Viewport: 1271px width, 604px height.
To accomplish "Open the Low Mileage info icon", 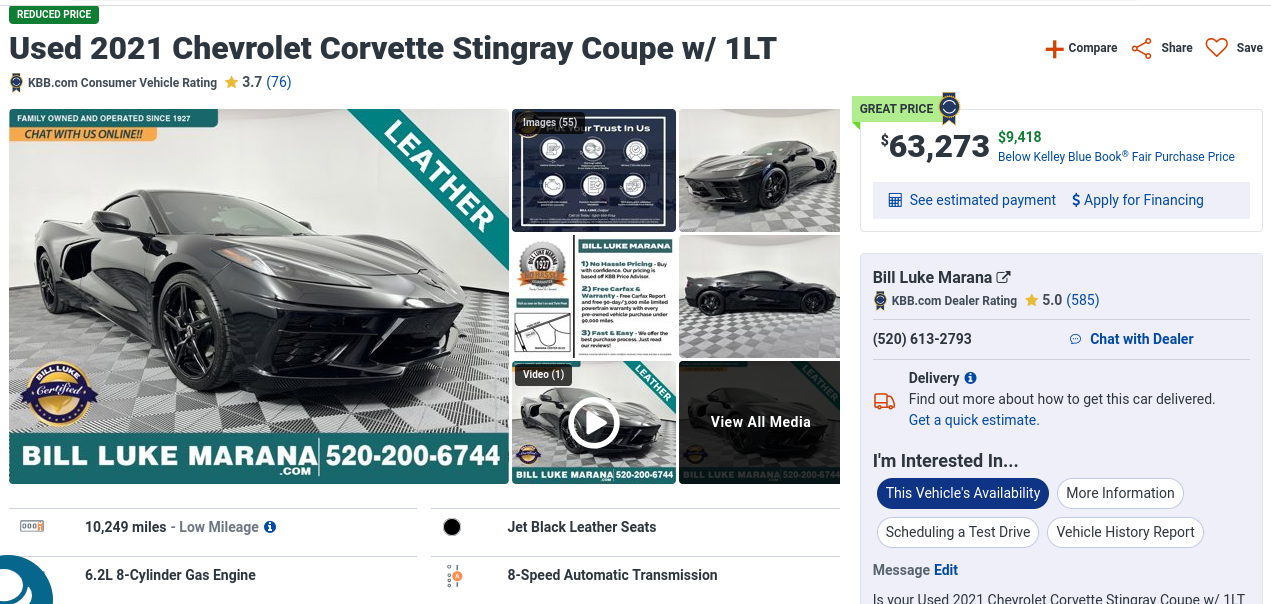I will pyautogui.click(x=270, y=527).
